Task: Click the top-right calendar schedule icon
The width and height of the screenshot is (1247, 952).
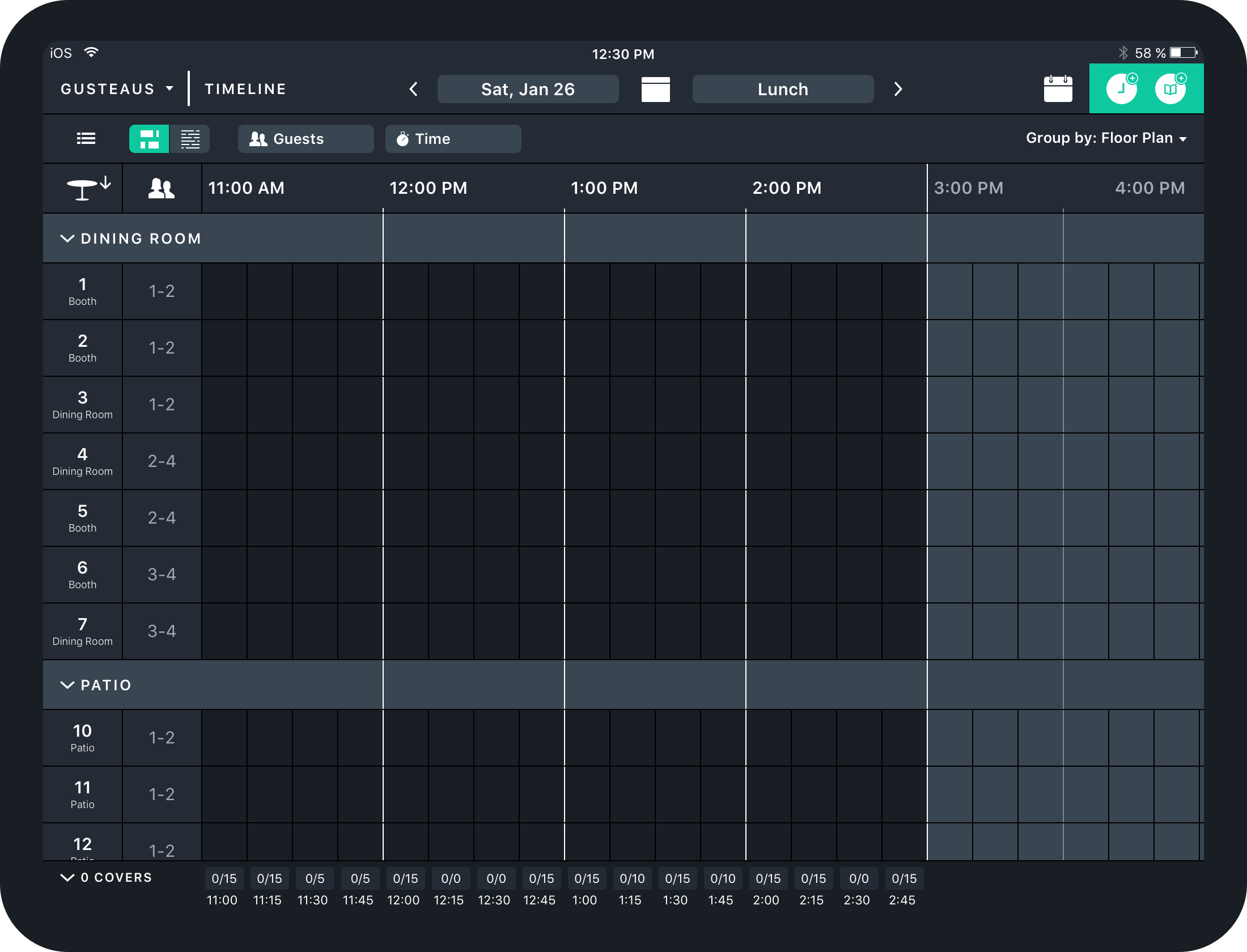Action: [1058, 89]
